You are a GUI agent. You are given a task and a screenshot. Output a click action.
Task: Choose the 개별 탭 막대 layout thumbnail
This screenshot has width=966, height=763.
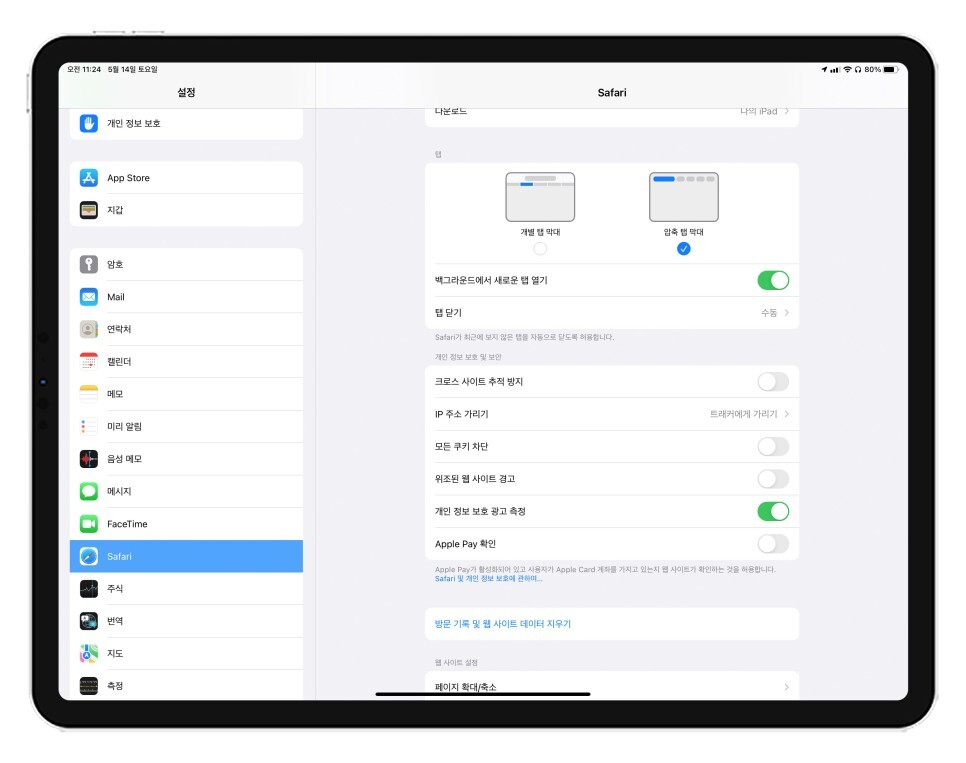click(x=540, y=197)
